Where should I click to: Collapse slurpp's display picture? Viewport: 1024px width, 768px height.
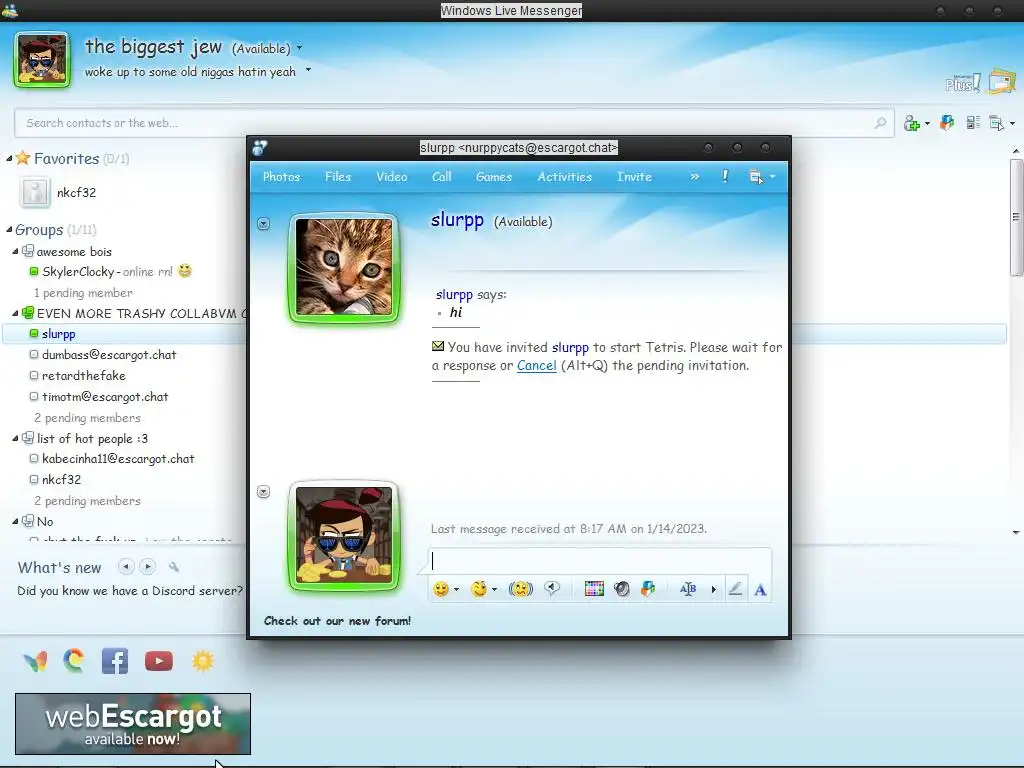(x=263, y=224)
